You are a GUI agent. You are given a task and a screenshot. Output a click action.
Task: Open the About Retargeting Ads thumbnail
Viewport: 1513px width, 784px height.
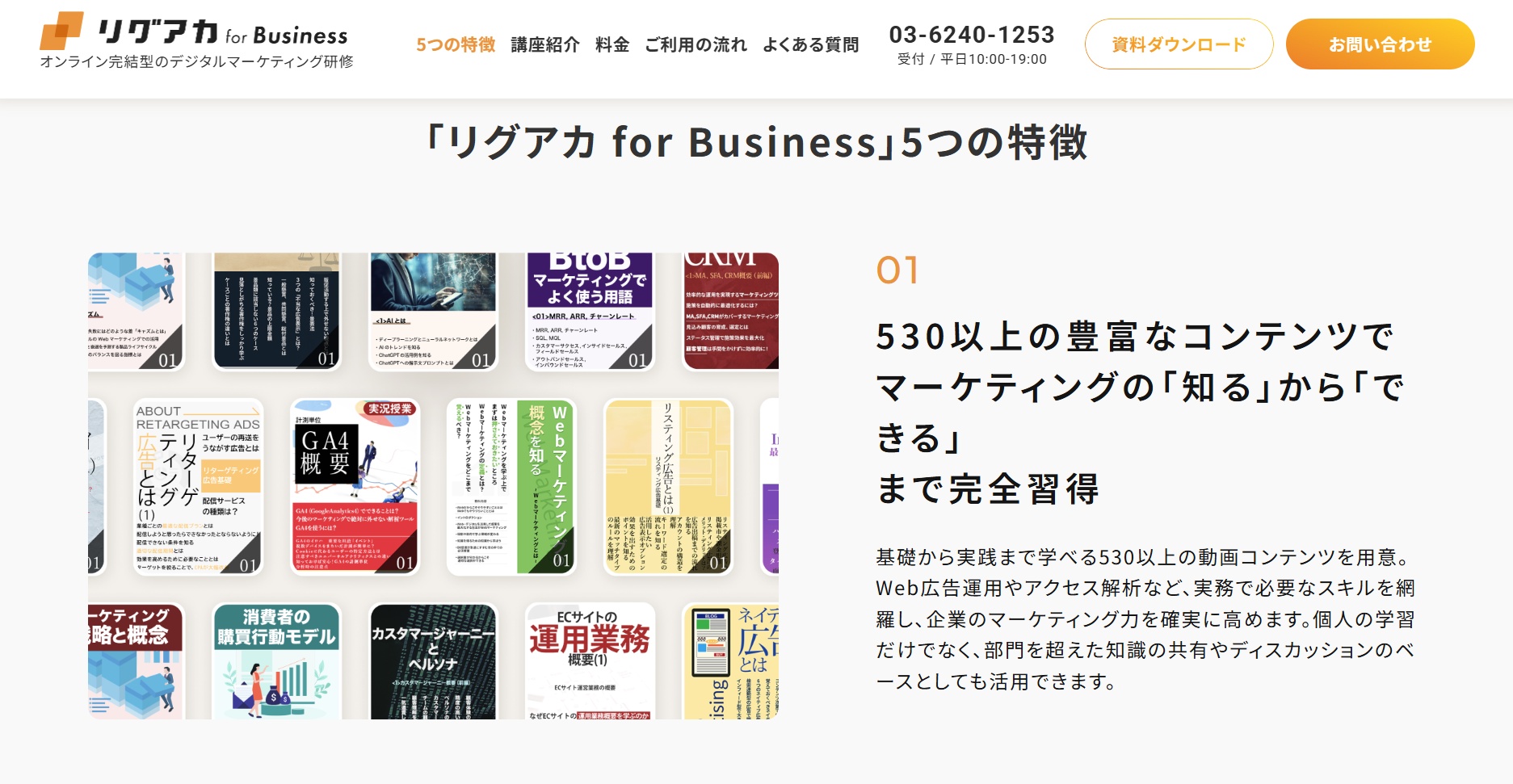point(199,487)
